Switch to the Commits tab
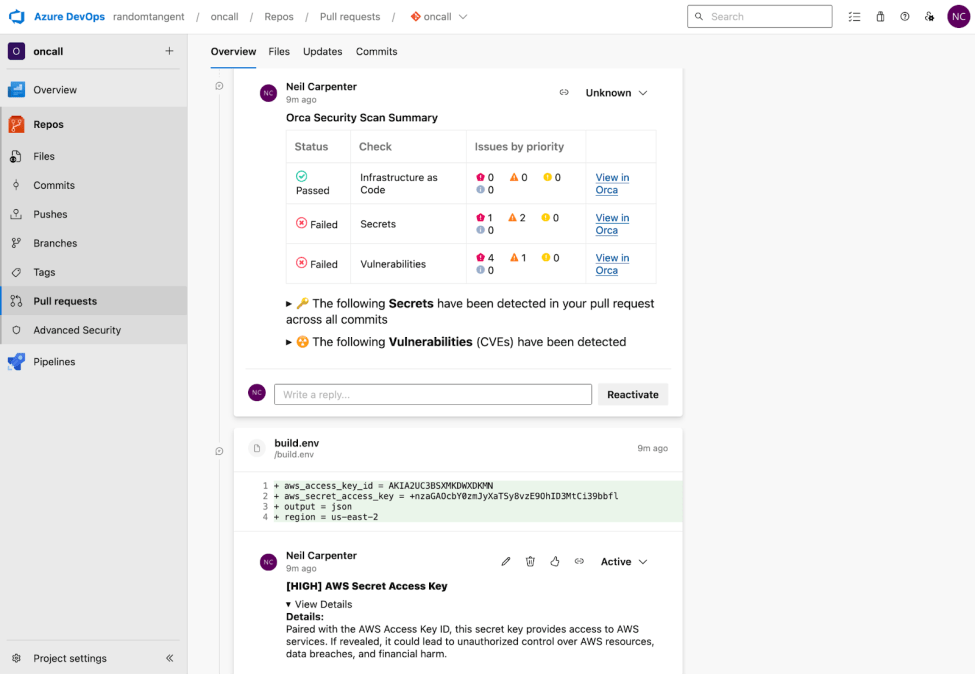 [376, 52]
